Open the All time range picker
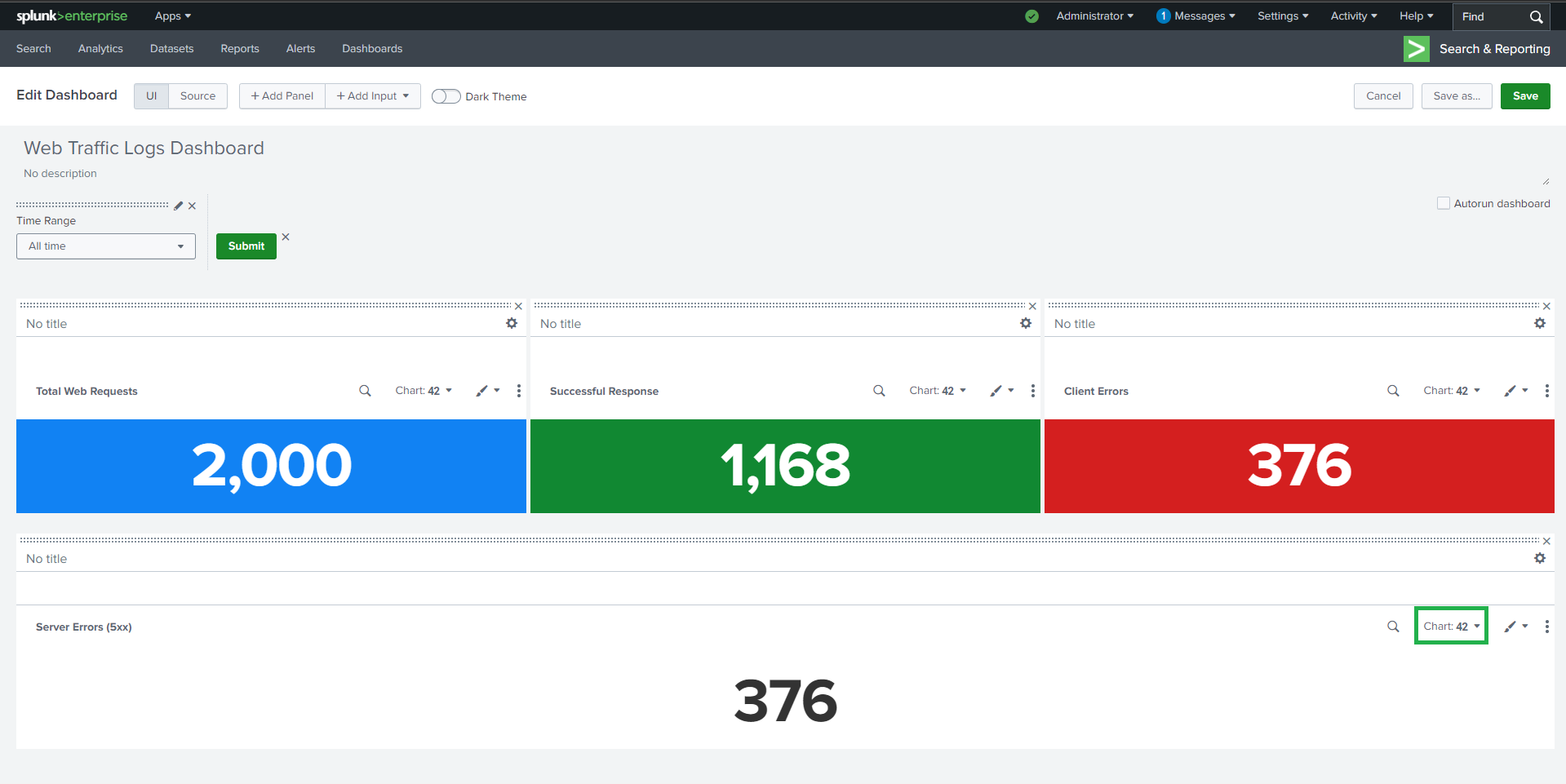 click(106, 246)
